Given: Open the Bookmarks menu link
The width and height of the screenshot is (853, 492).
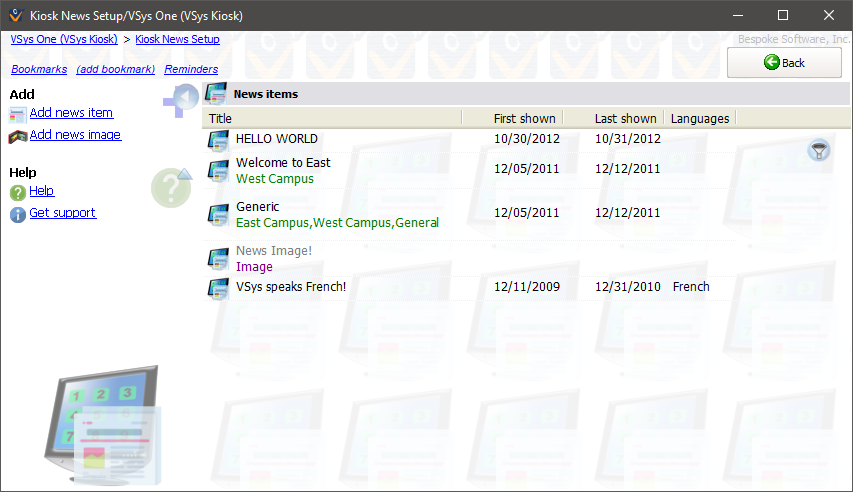Looking at the screenshot, I should pos(39,69).
